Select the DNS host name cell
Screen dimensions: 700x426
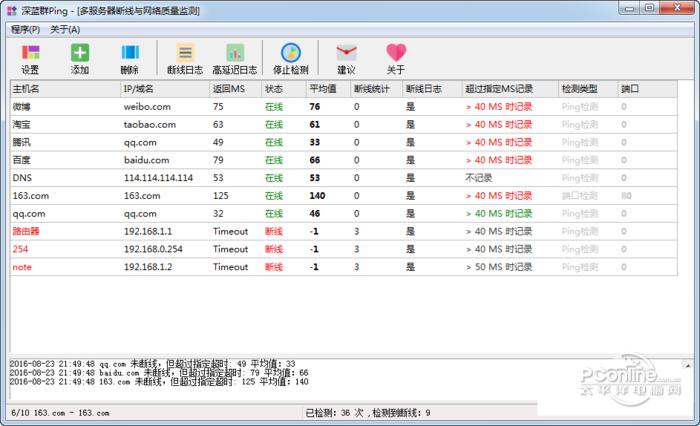[x=22, y=178]
